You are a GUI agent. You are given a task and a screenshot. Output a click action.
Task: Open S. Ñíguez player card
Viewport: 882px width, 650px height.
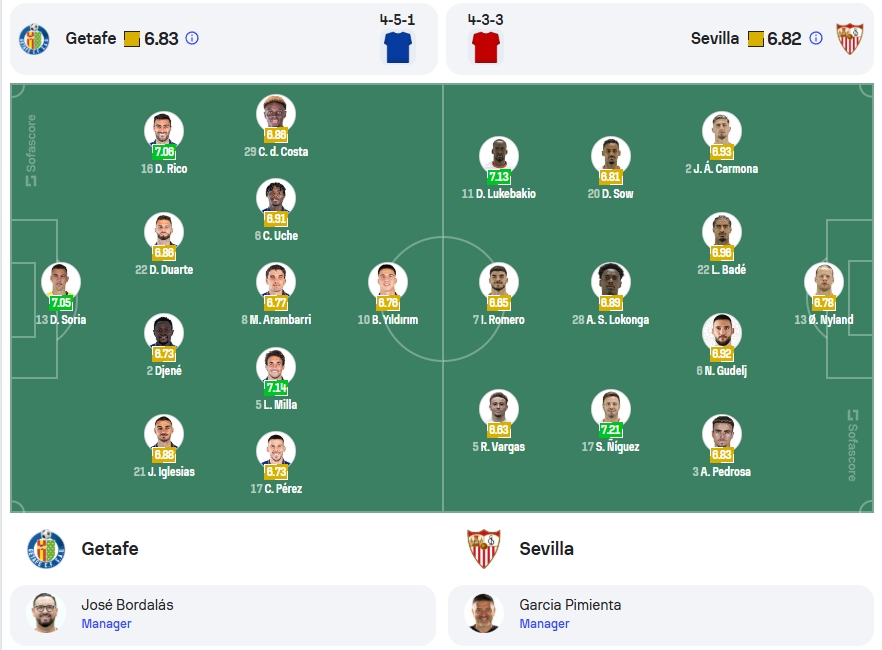pyautogui.click(x=610, y=421)
